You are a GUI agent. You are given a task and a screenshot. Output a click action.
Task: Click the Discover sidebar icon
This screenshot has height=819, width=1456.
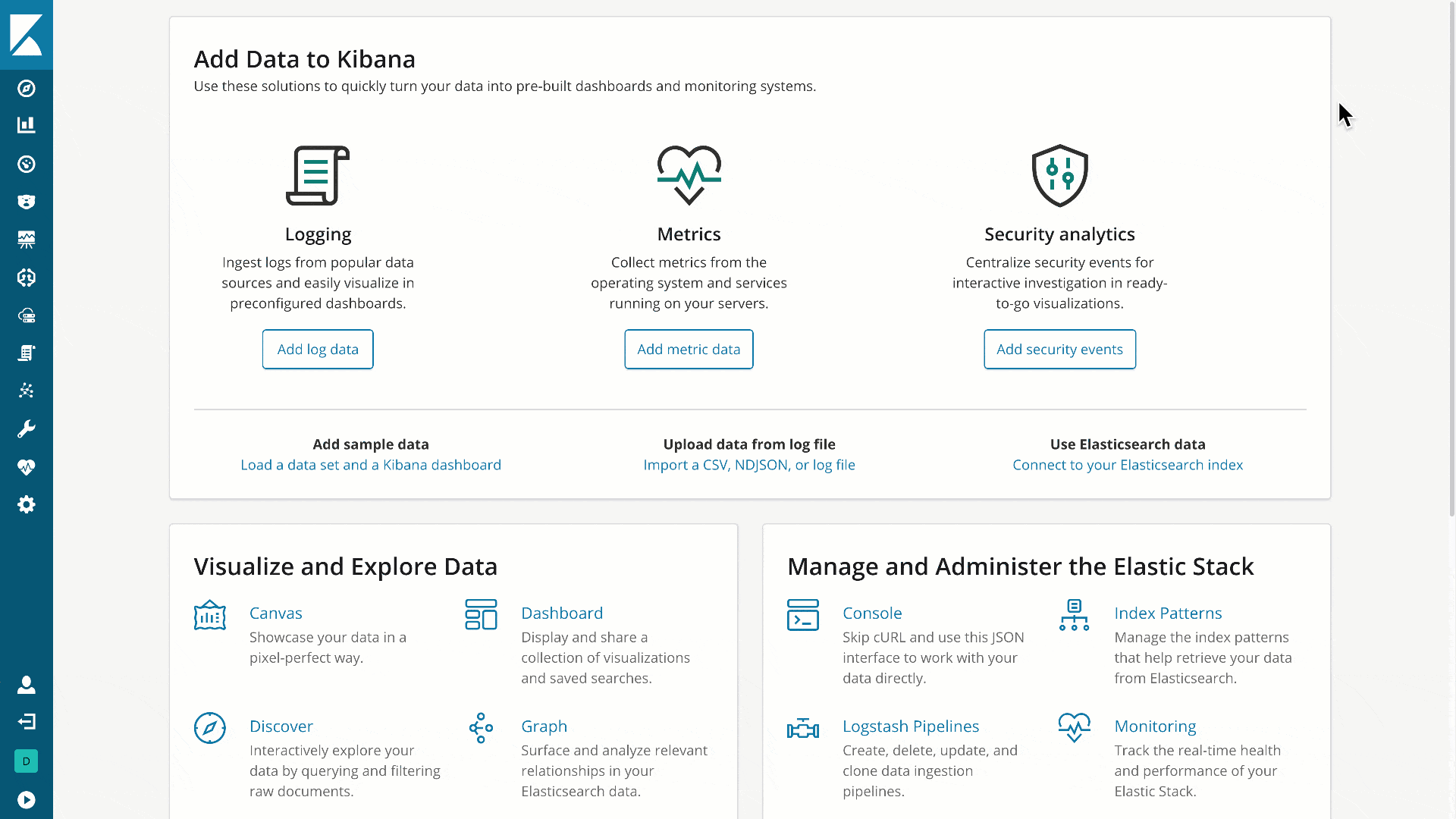point(27,88)
